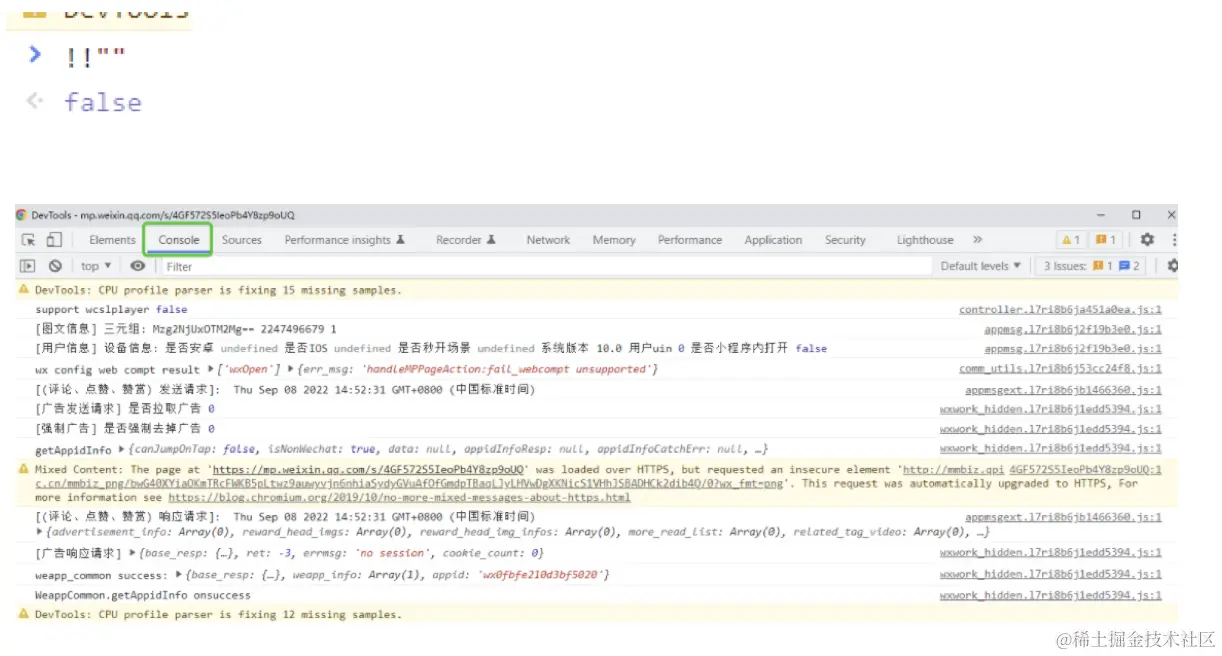Click the orange issue counter in the 3 Issues box
The height and width of the screenshot is (656, 1222).
1102,266
